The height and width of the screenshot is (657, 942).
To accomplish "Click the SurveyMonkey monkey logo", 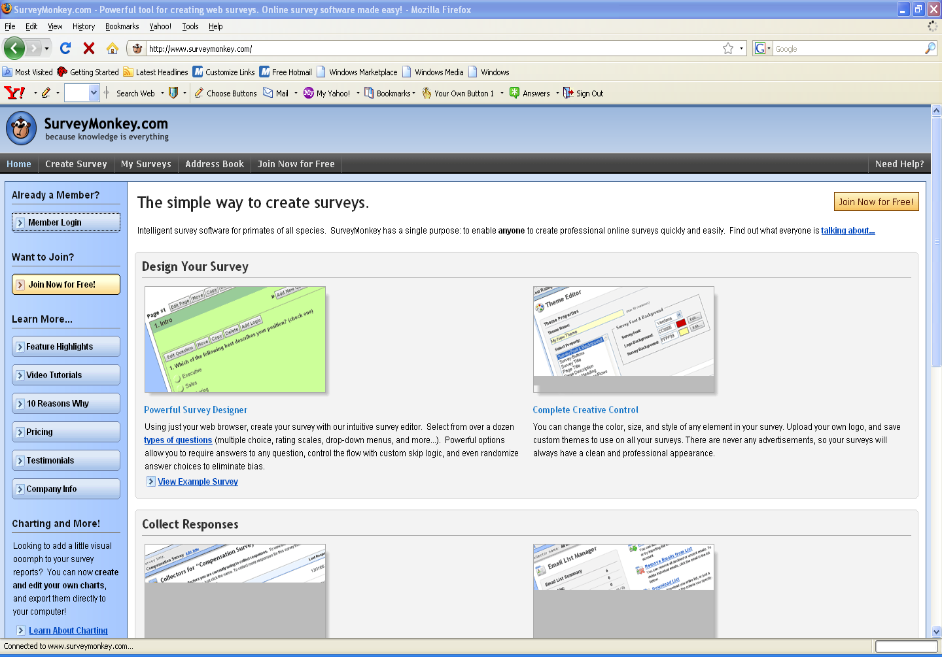I will click(21, 128).
